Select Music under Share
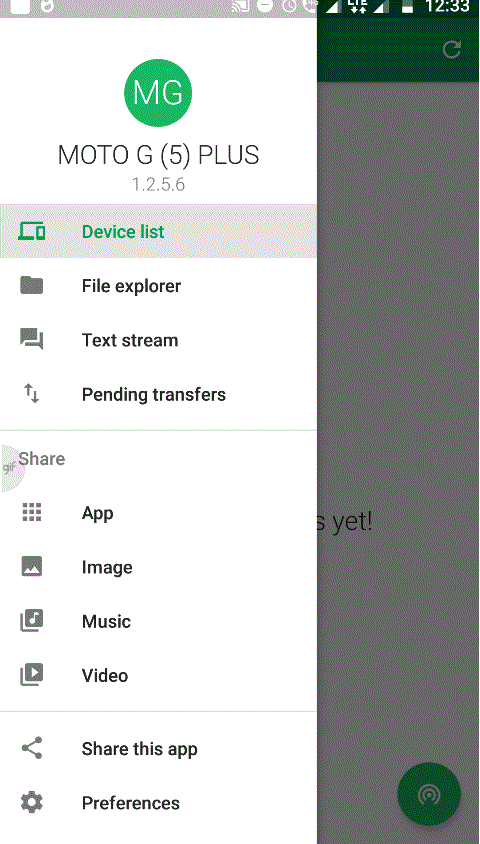The width and height of the screenshot is (480, 844). click(158, 621)
